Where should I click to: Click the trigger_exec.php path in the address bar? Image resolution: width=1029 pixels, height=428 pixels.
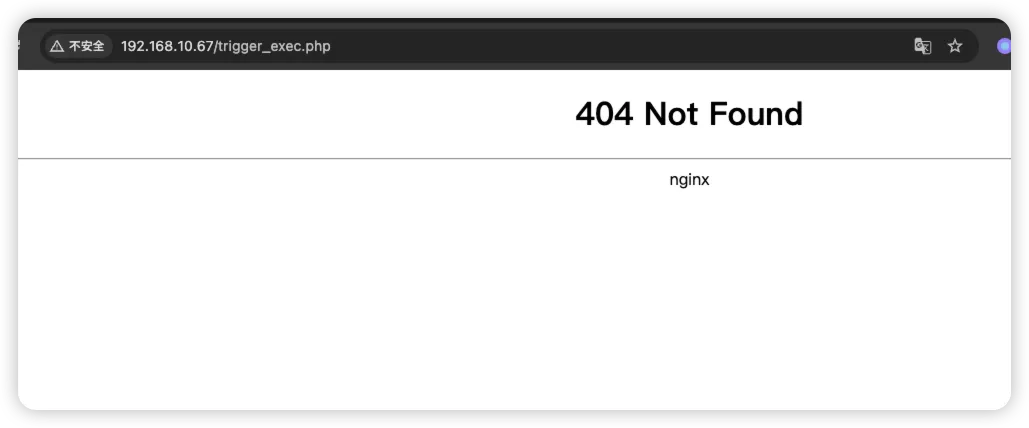[274, 47]
